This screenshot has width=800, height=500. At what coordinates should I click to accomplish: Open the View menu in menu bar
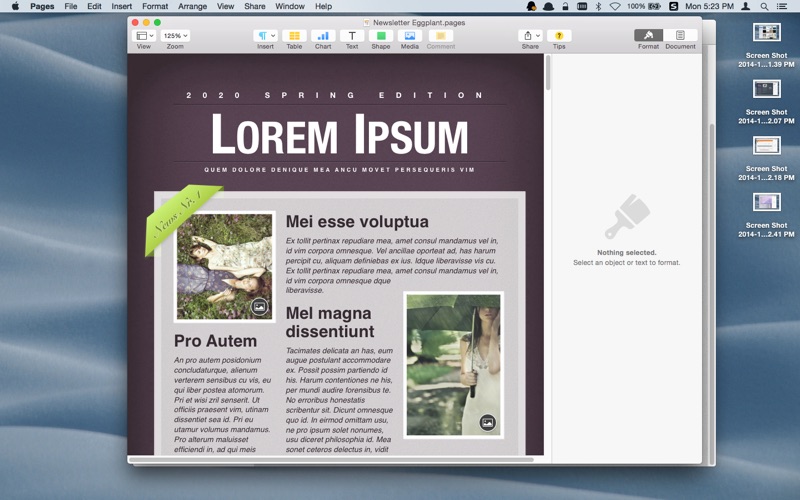click(226, 6)
